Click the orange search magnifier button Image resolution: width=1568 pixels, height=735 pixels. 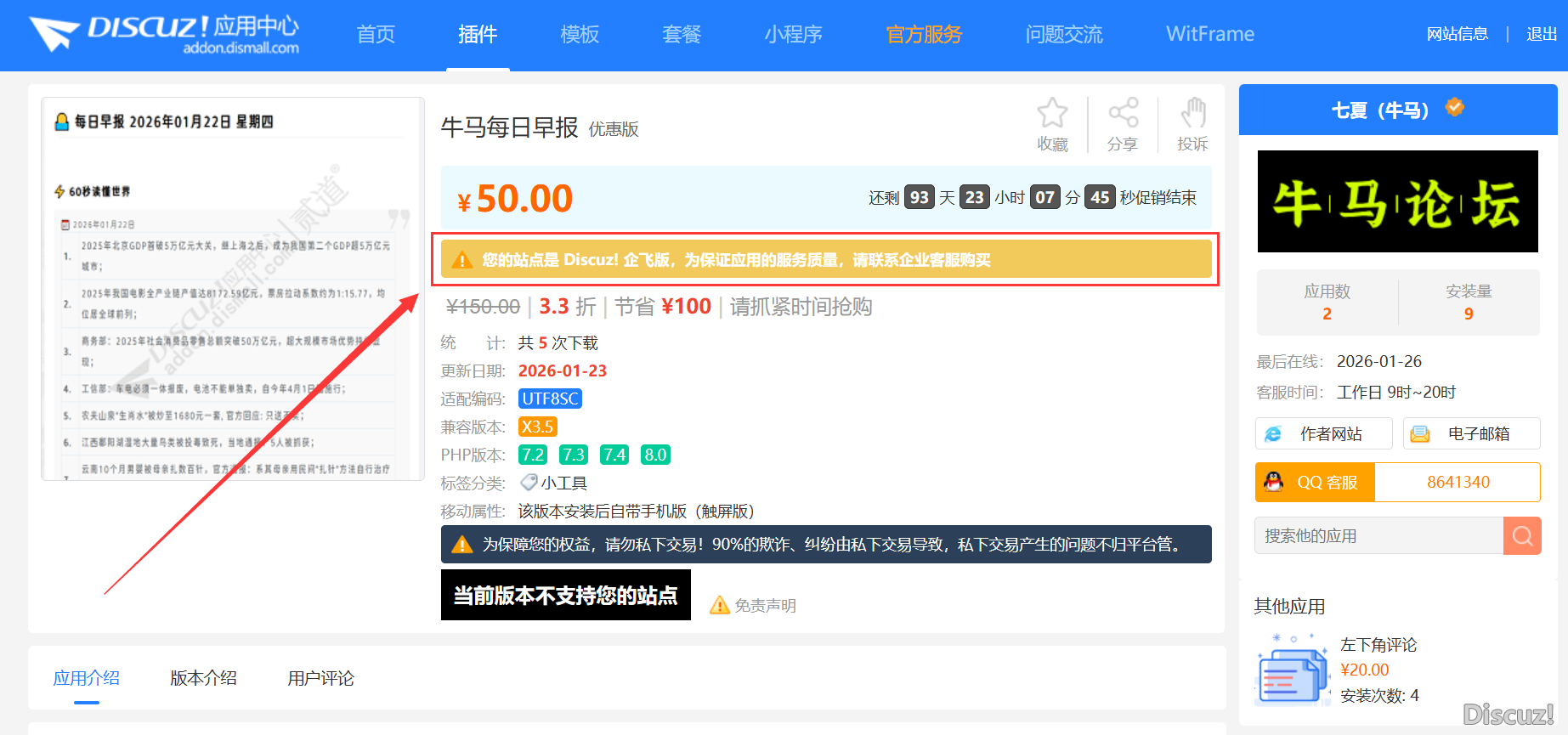pyautogui.click(x=1521, y=536)
